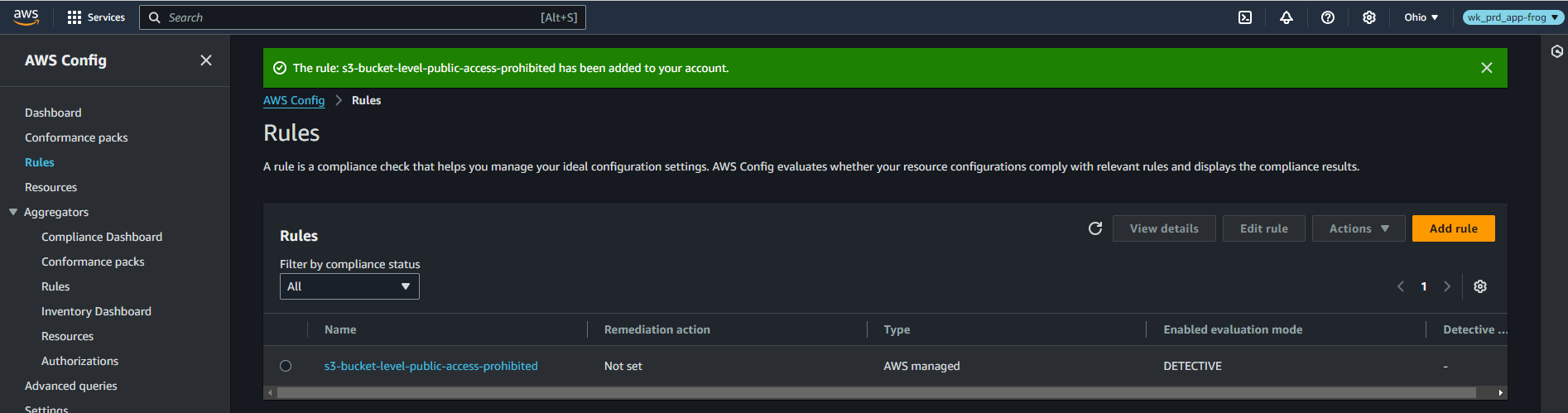Refresh the Rules table
Screen dimensions: 1568x413
pyautogui.click(x=1094, y=228)
